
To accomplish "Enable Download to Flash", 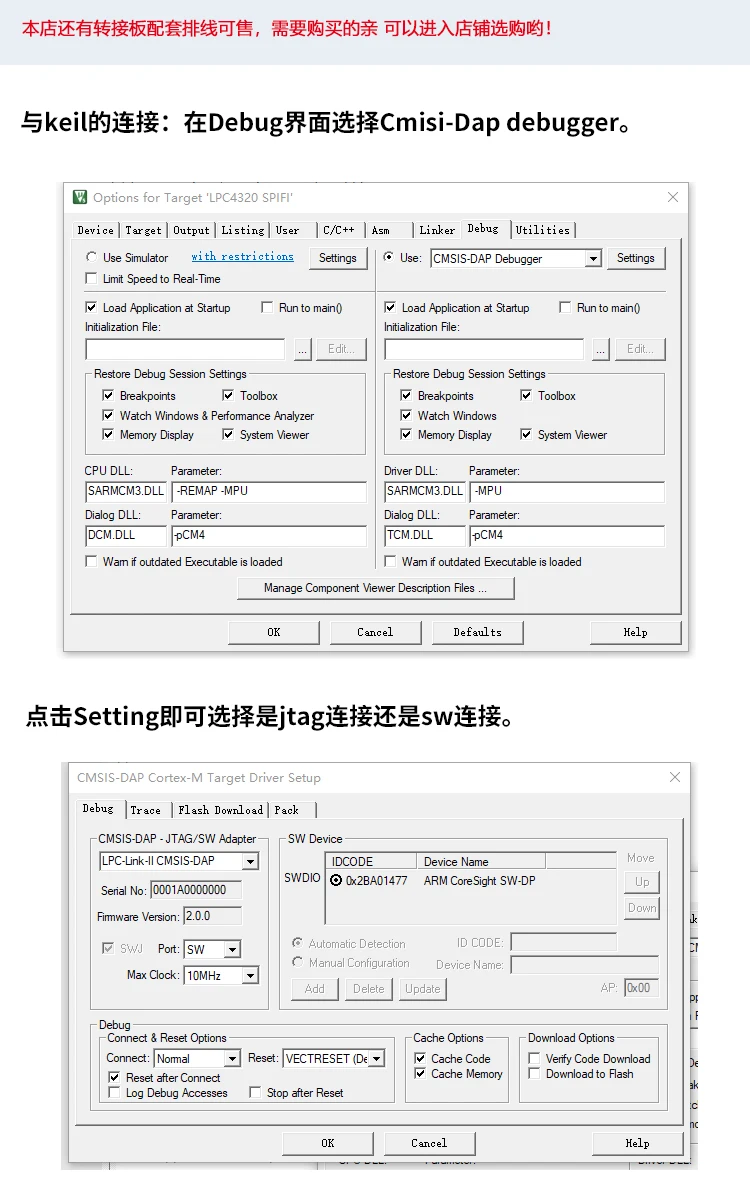I will click(x=534, y=1073).
